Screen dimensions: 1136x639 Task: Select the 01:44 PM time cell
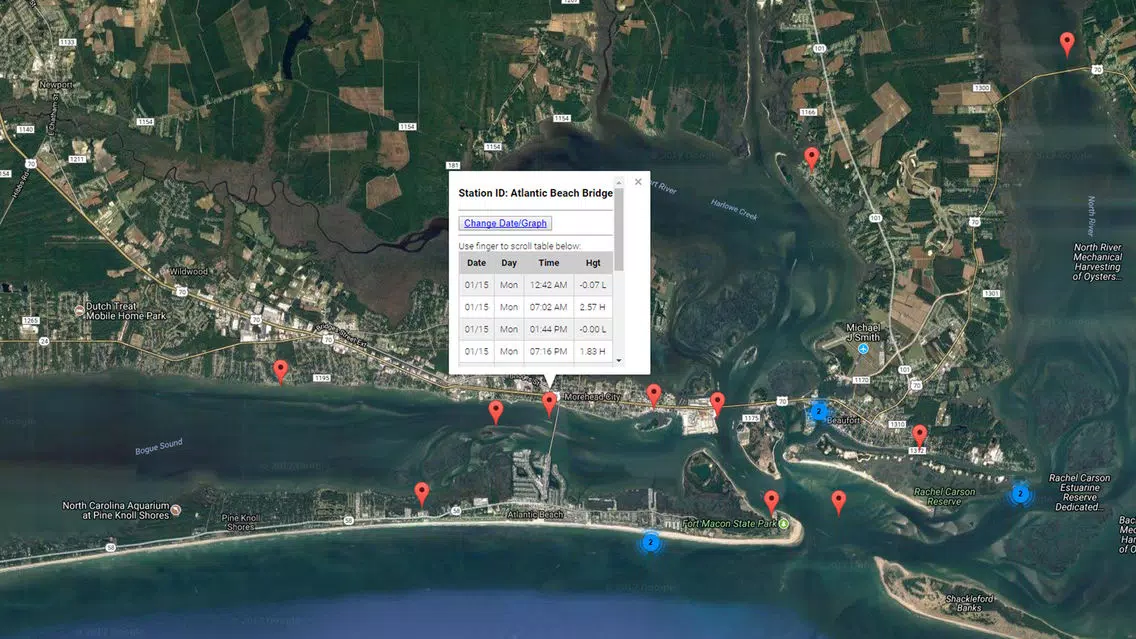tap(548, 330)
